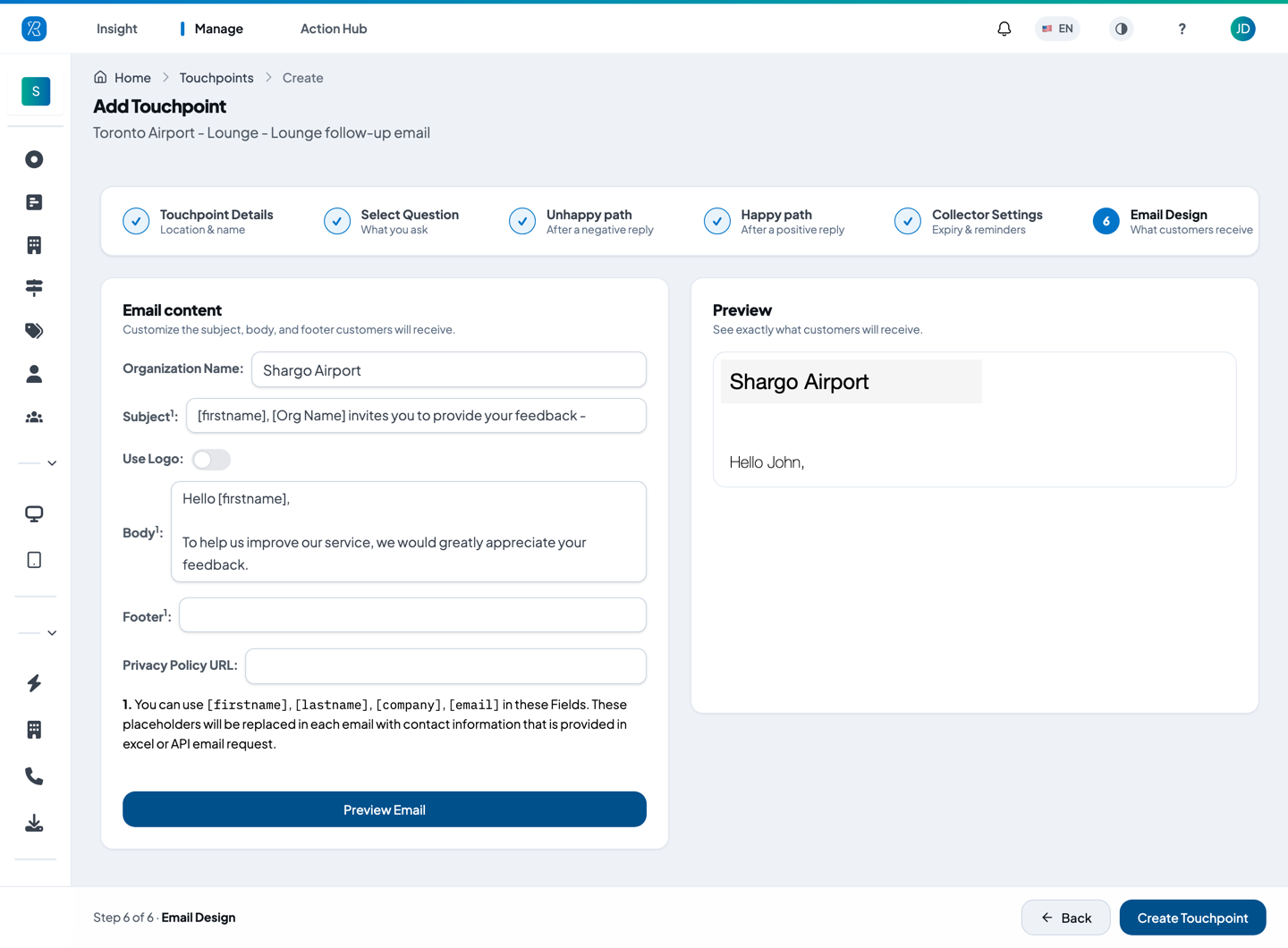1288x948 pixels.
Task: Open the upper building sidebar icon
Action: tap(34, 245)
